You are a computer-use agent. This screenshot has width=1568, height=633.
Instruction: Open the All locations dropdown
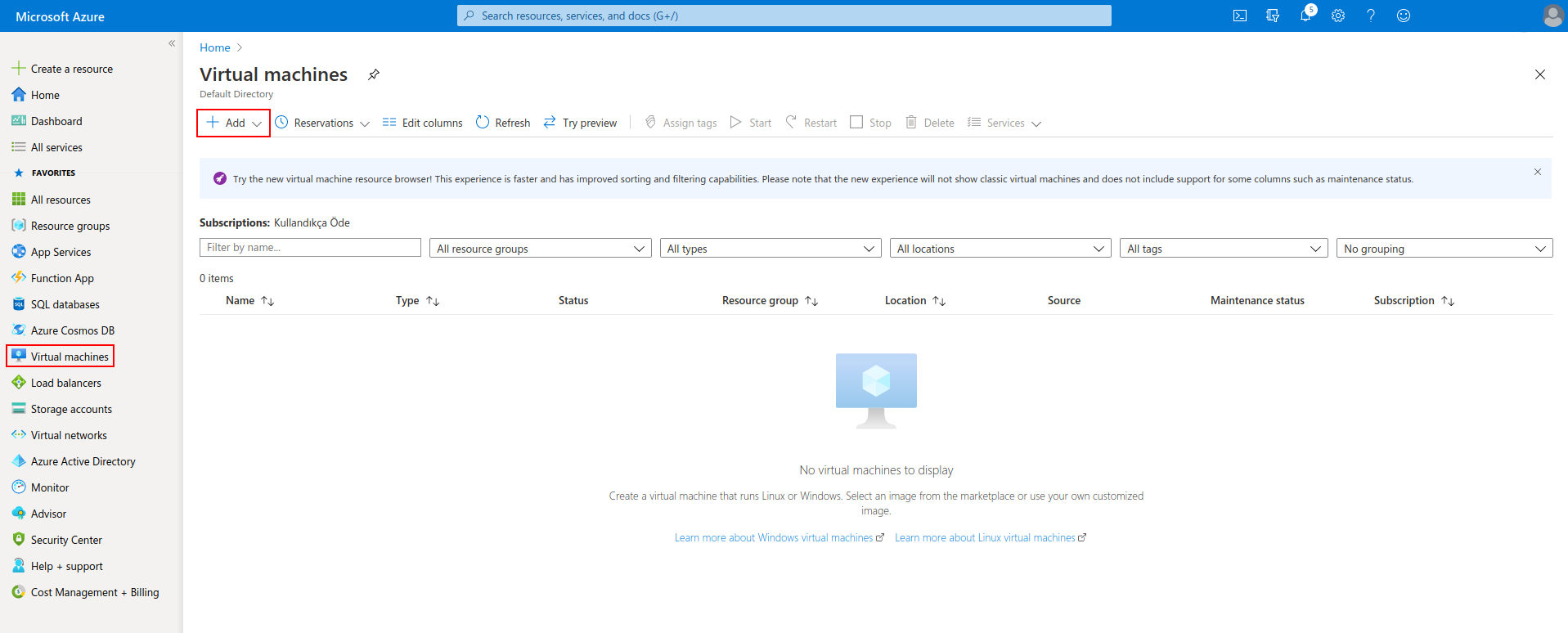pos(1000,248)
